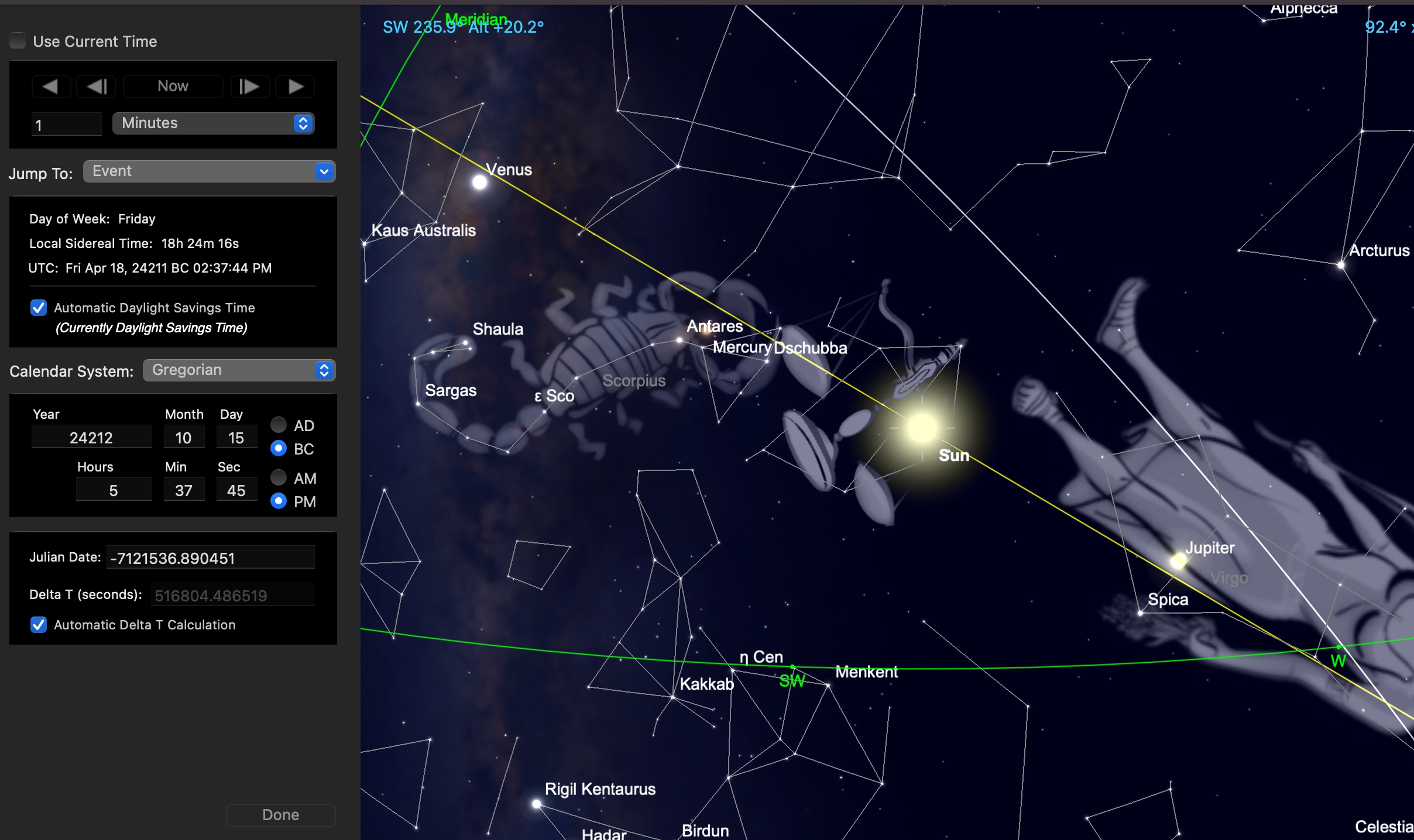The height and width of the screenshot is (840, 1414).
Task: Click the forward time flow arrow
Action: pos(296,87)
